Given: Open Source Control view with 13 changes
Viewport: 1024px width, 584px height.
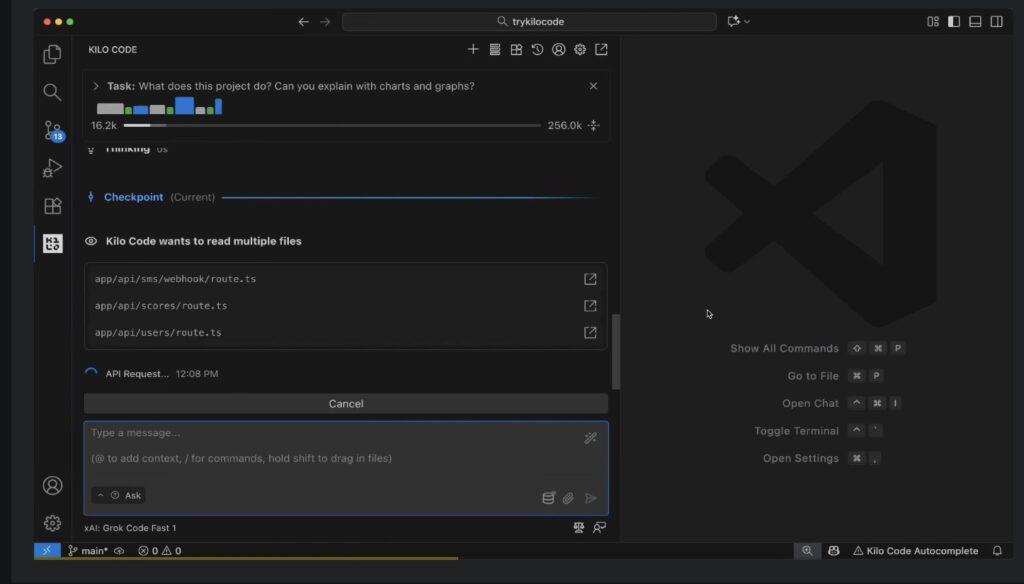Looking at the screenshot, I should [52, 130].
